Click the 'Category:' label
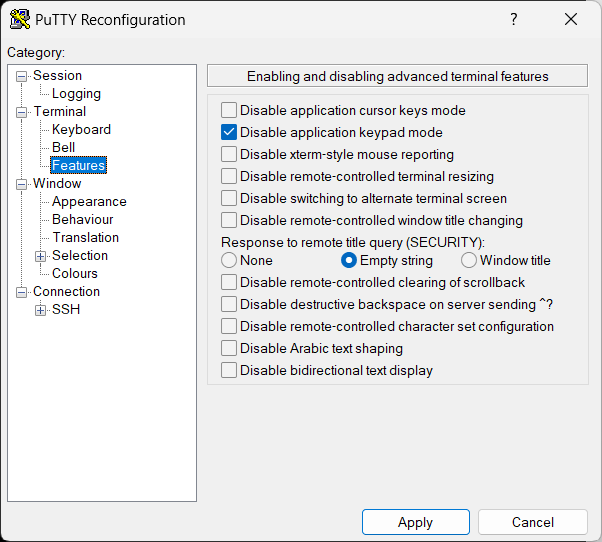The height and width of the screenshot is (542, 602). point(36,53)
